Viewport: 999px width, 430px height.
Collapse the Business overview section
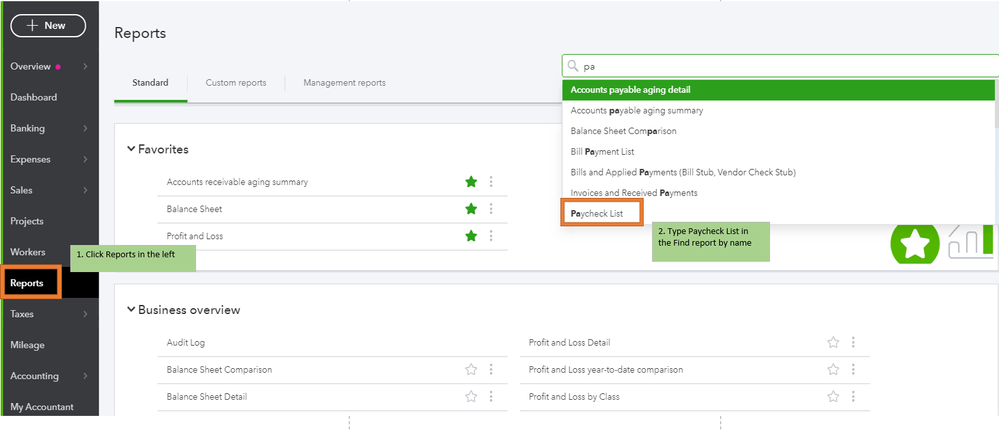click(x=131, y=310)
